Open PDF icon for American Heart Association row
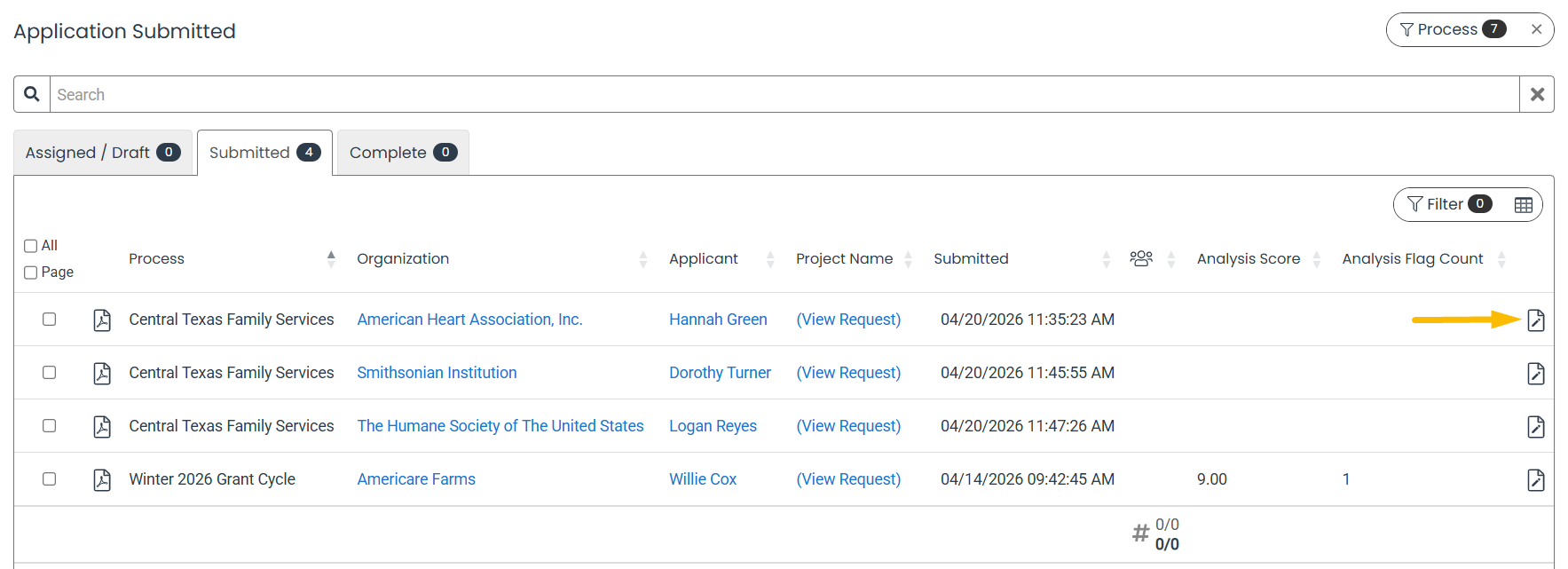 [102, 320]
